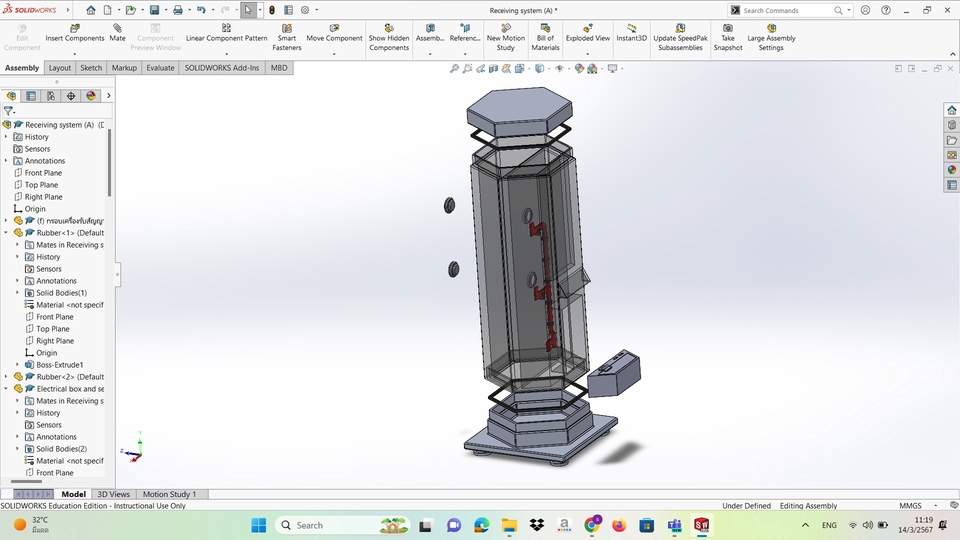Start a New Motion Study
This screenshot has width=960, height=540.
[506, 37]
